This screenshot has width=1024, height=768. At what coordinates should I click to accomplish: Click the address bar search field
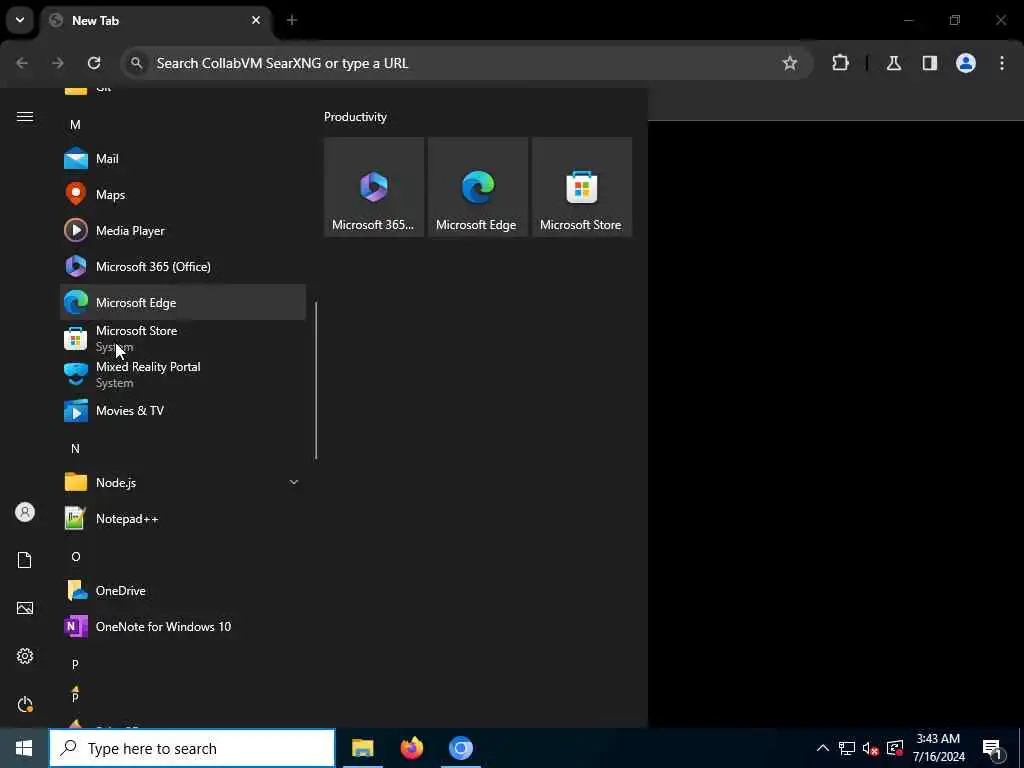click(466, 63)
